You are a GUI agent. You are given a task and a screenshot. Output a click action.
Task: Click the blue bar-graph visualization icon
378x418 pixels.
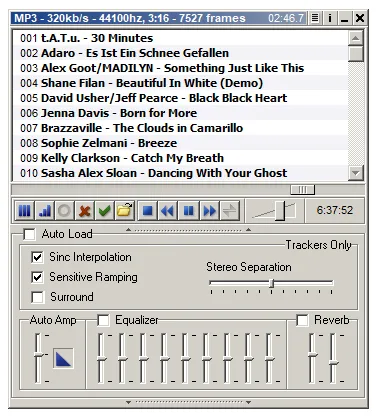pos(45,211)
